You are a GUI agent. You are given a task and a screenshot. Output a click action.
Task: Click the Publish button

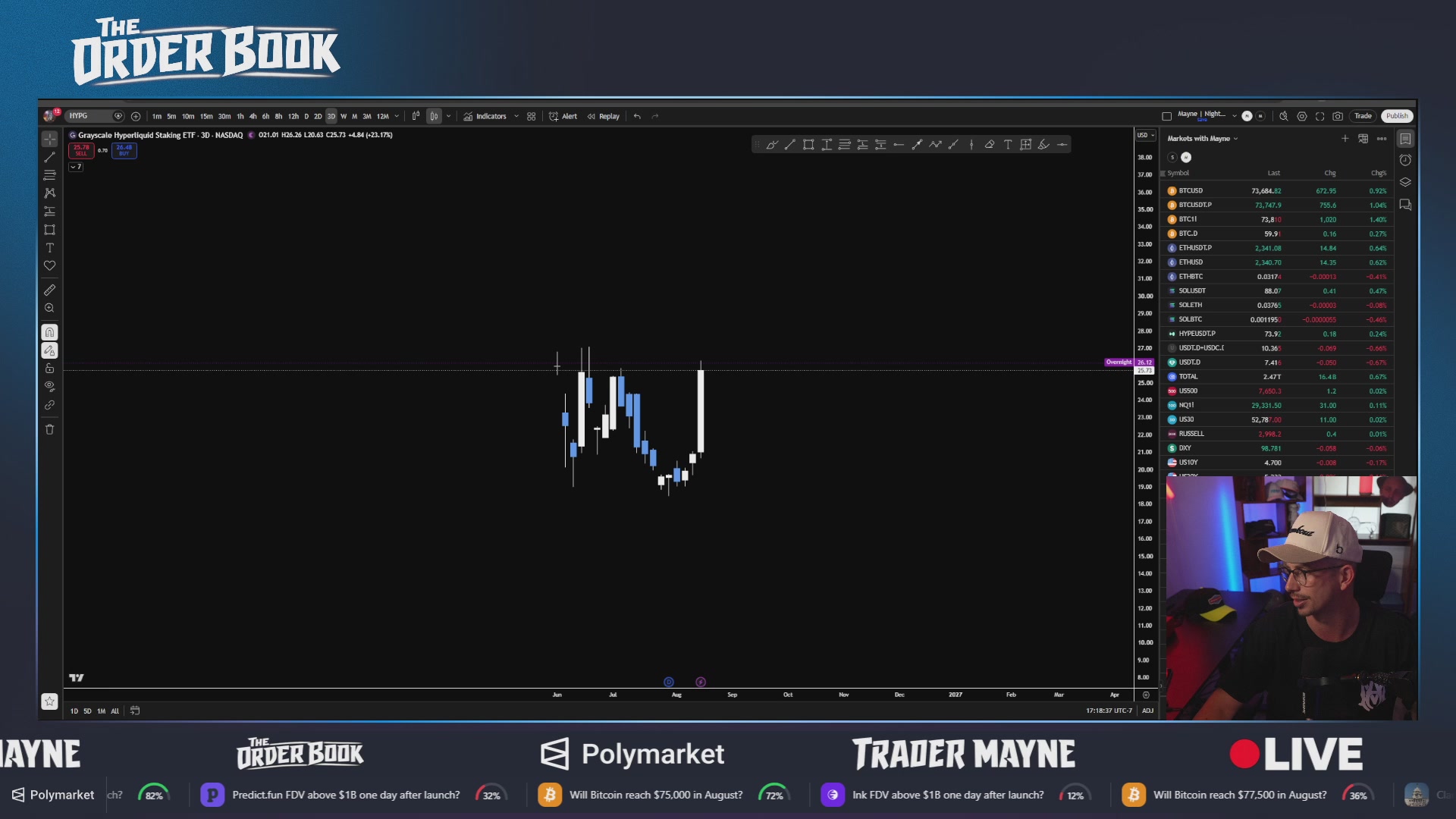pyautogui.click(x=1397, y=116)
